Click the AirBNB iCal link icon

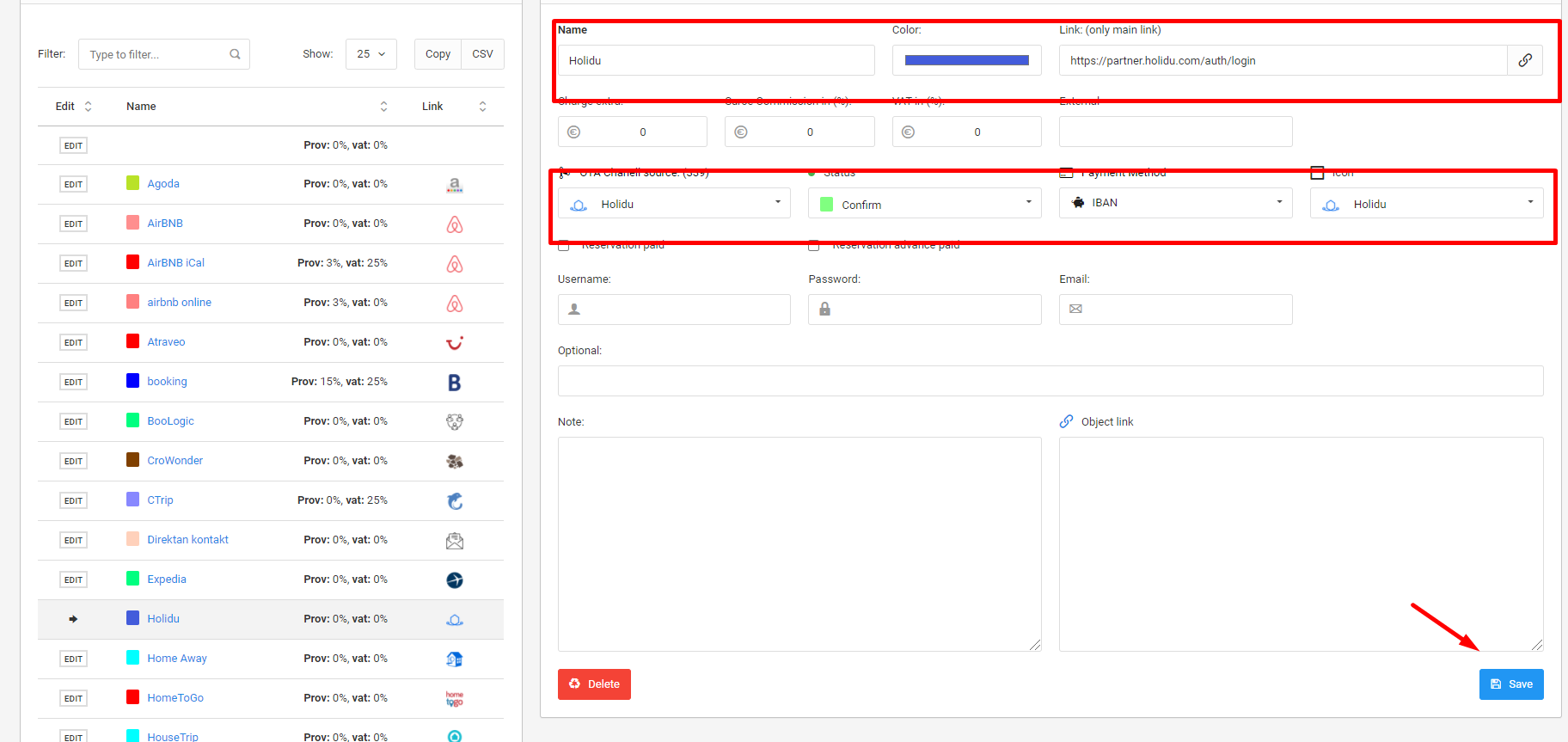tap(455, 264)
